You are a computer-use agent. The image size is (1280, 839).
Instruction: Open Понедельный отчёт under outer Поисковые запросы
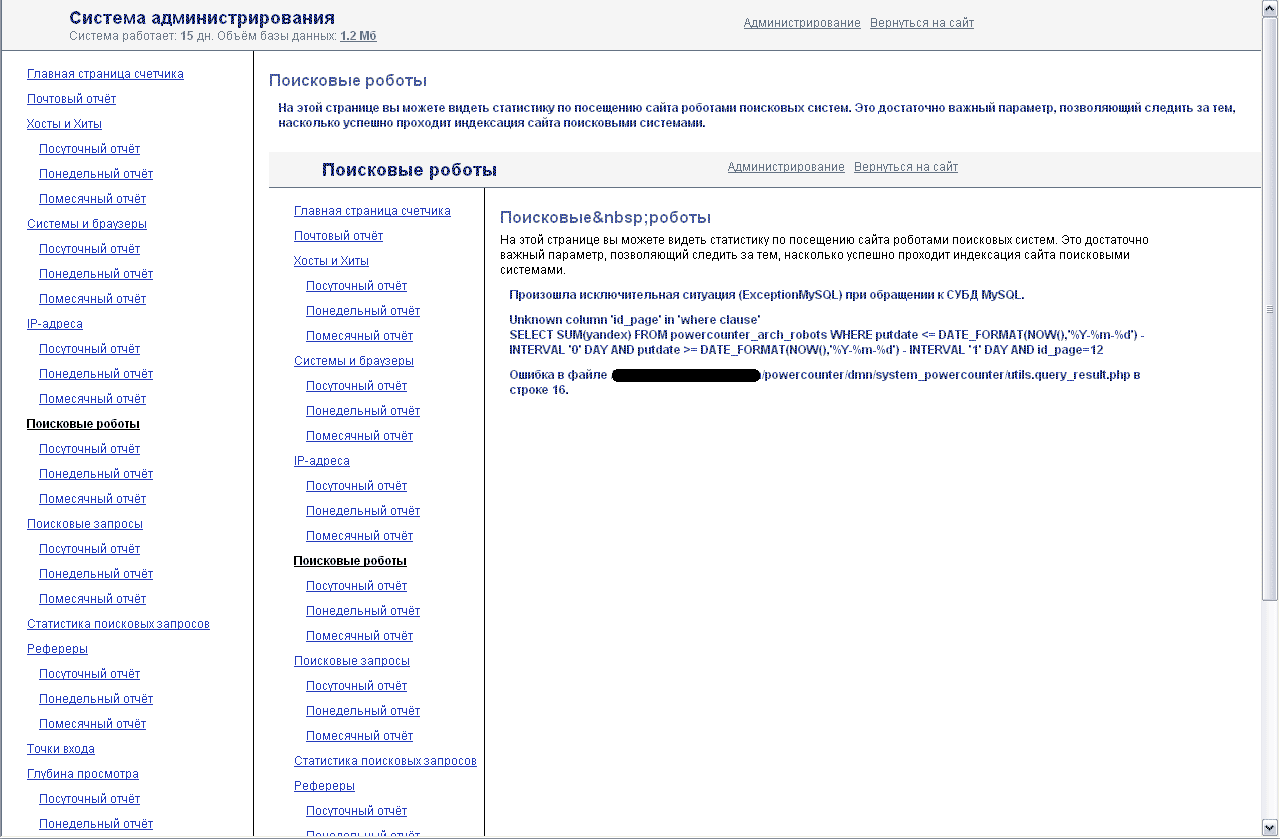point(96,574)
